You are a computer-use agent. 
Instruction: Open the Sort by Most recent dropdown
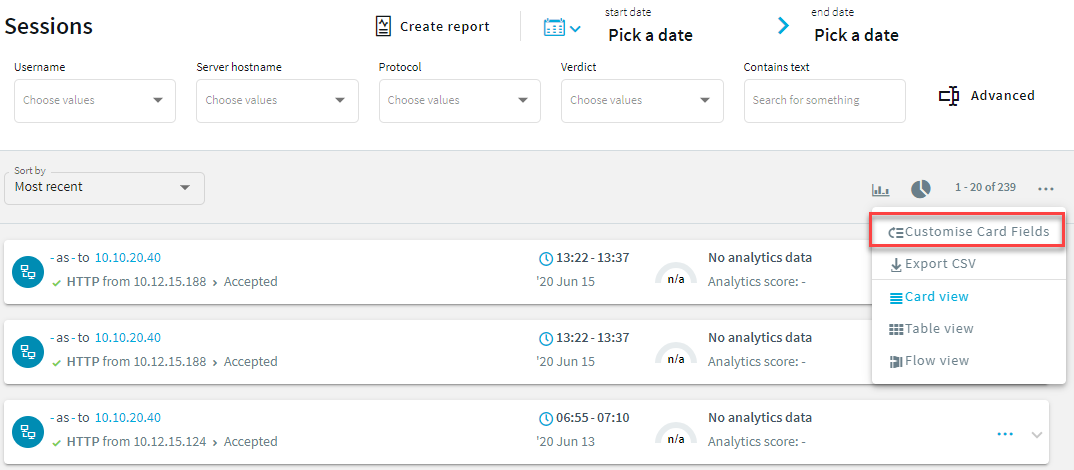[104, 188]
